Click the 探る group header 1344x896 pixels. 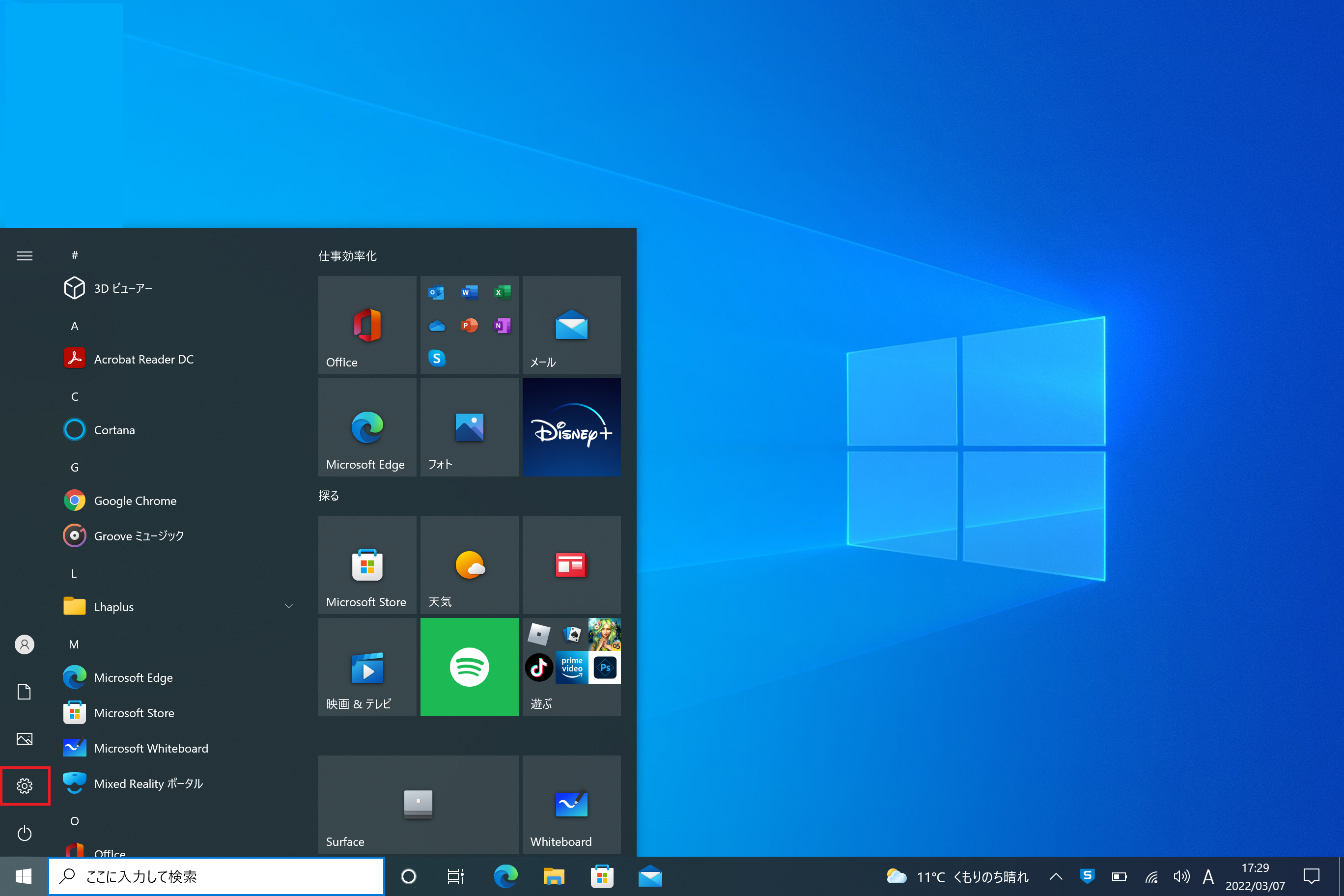[329, 496]
